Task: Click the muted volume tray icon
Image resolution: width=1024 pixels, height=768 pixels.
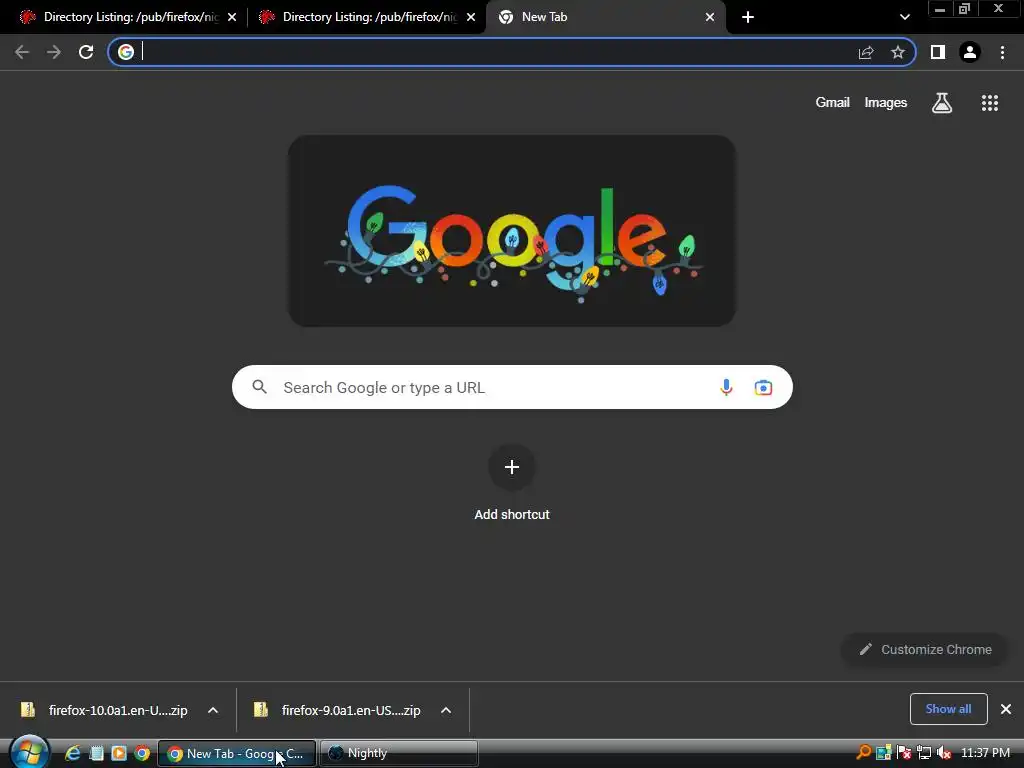Action: [944, 753]
